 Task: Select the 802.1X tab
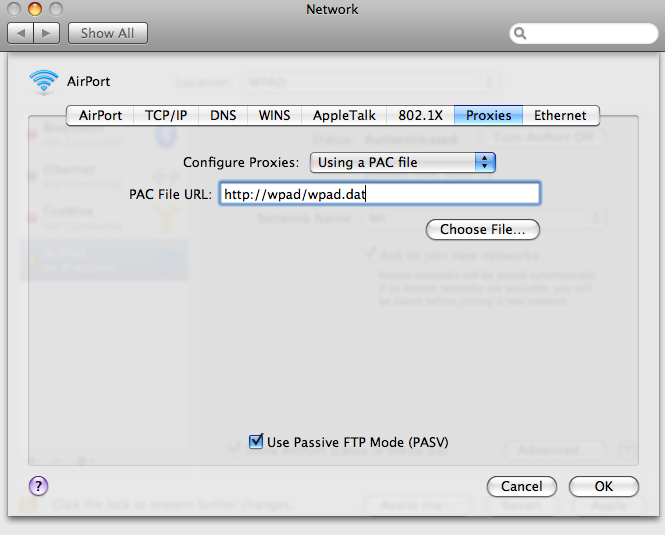(420, 115)
